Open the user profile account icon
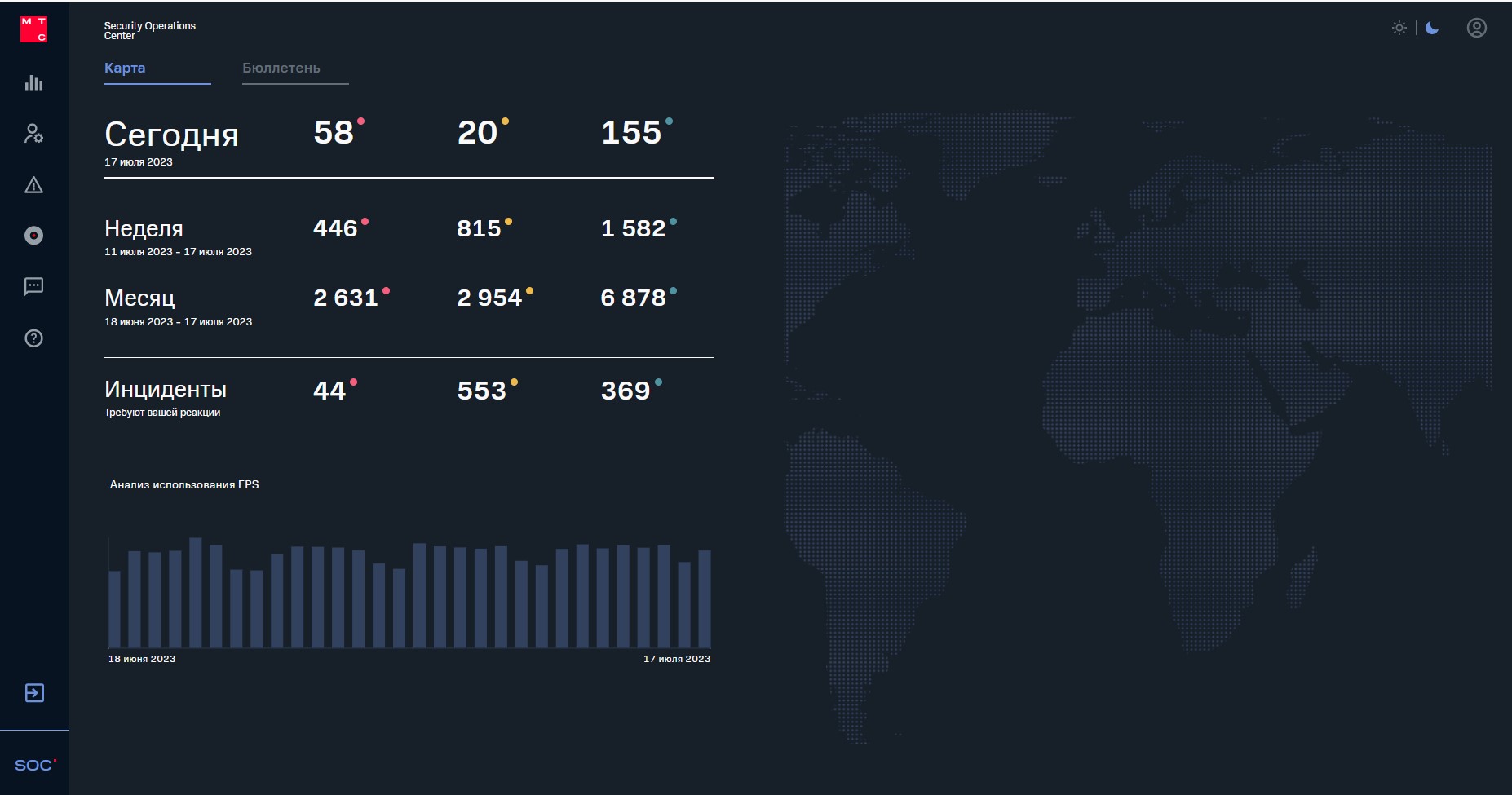The height and width of the screenshot is (795, 1512). tap(1477, 28)
